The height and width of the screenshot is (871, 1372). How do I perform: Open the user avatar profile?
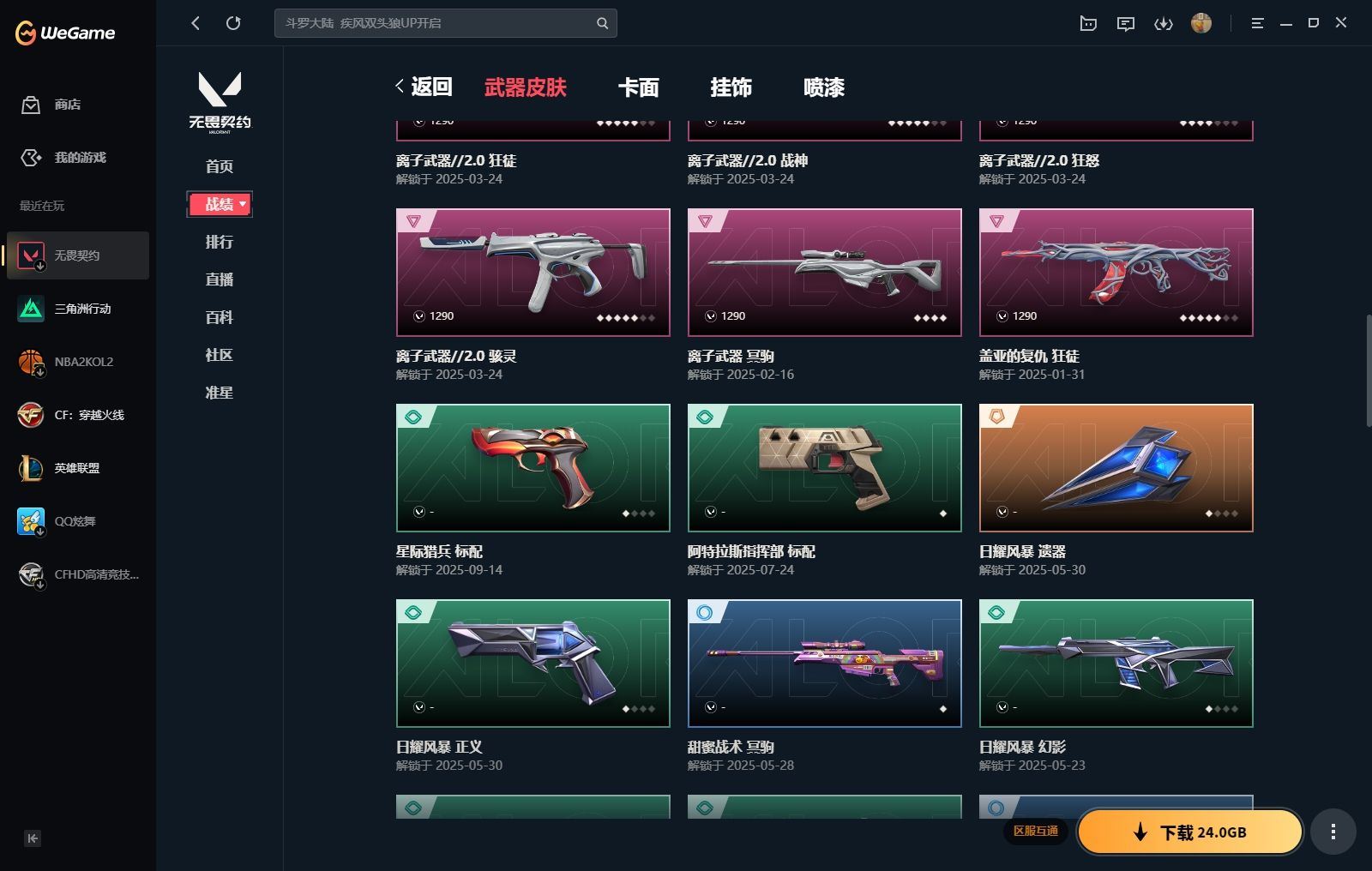coord(1201,23)
